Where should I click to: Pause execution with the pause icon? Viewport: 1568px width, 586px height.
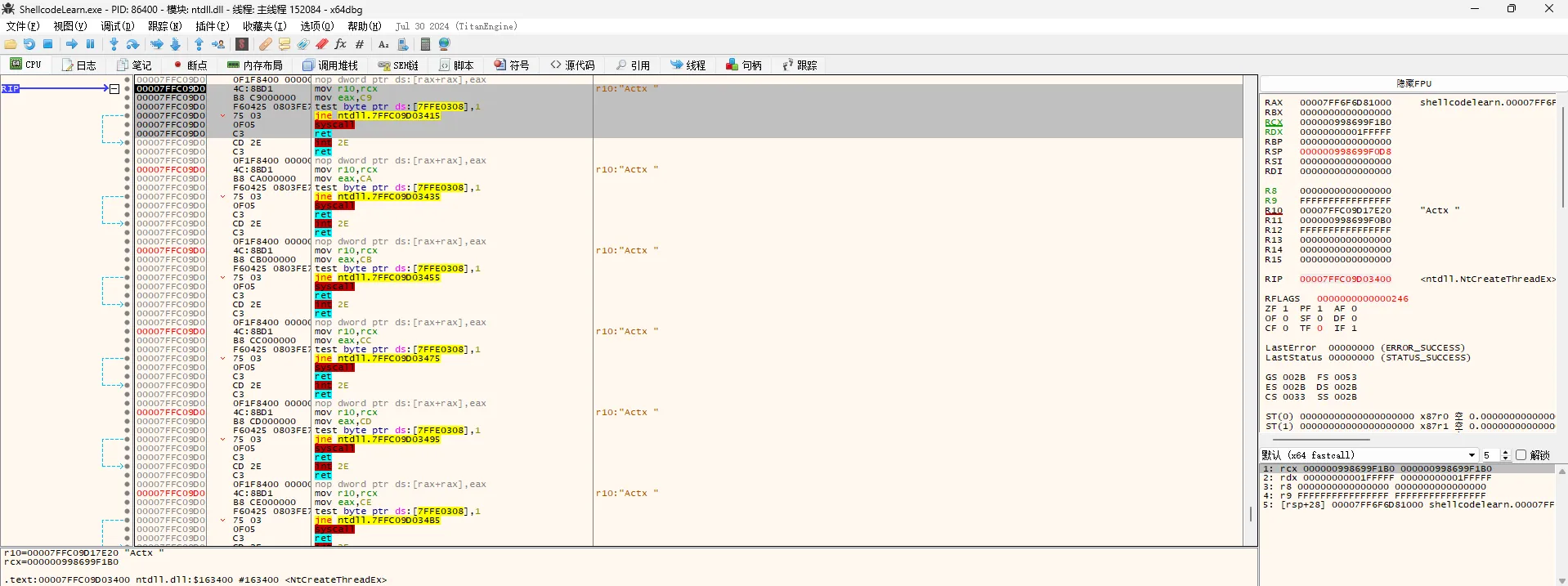coord(91,44)
